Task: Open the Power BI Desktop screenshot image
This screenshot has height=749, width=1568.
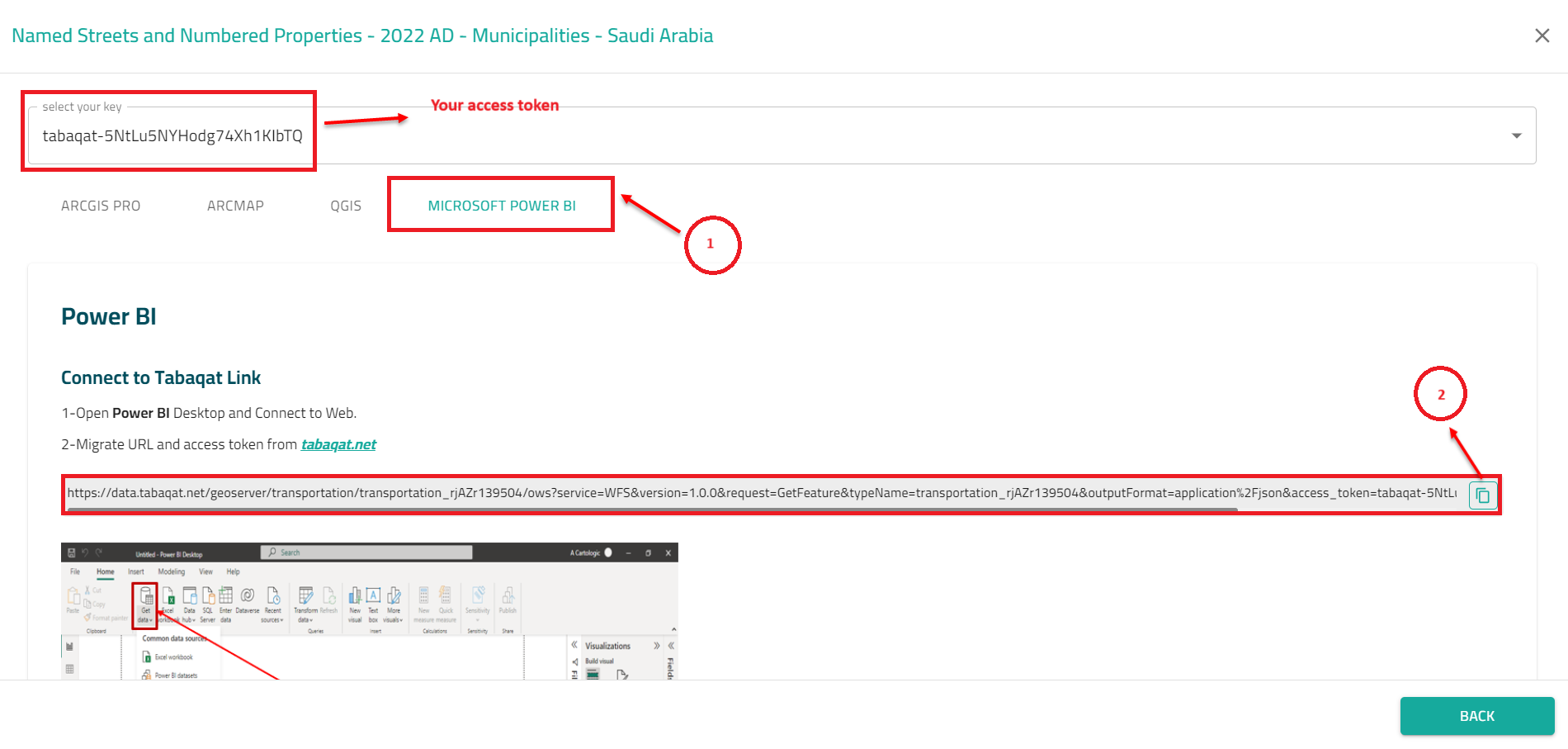Action: [370, 611]
